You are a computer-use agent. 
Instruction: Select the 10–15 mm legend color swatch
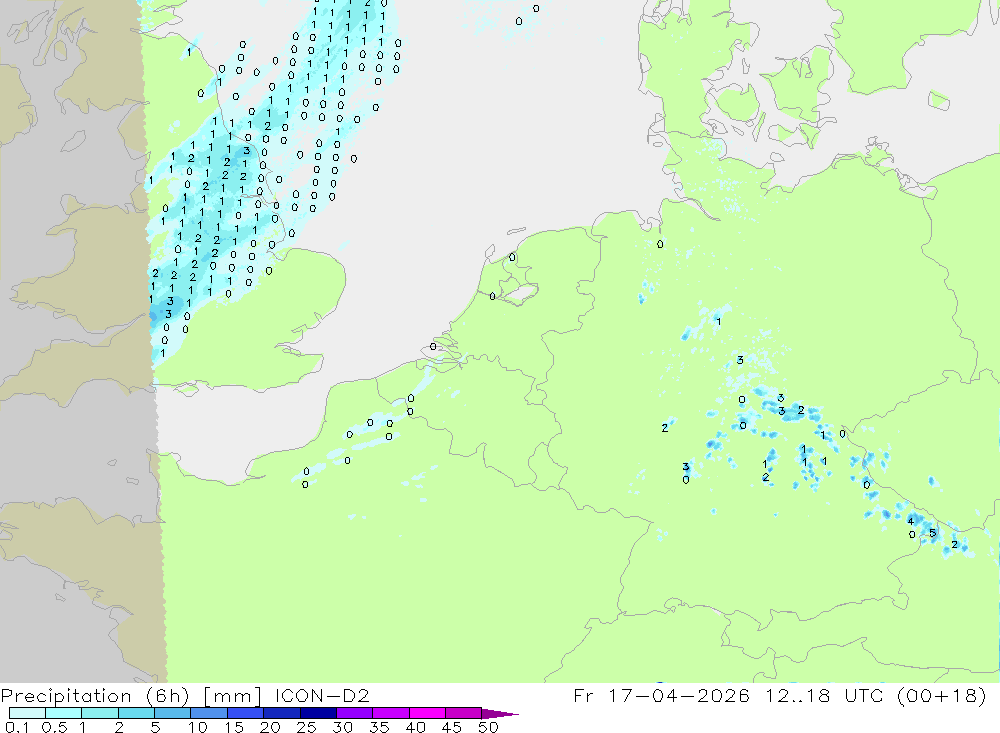(x=209, y=713)
